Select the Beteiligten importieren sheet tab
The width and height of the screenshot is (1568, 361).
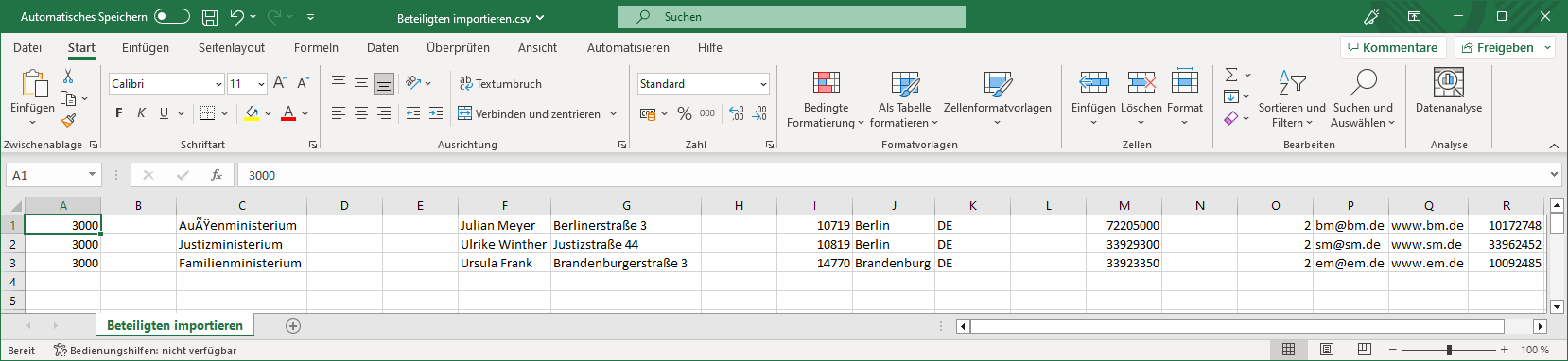click(x=175, y=325)
